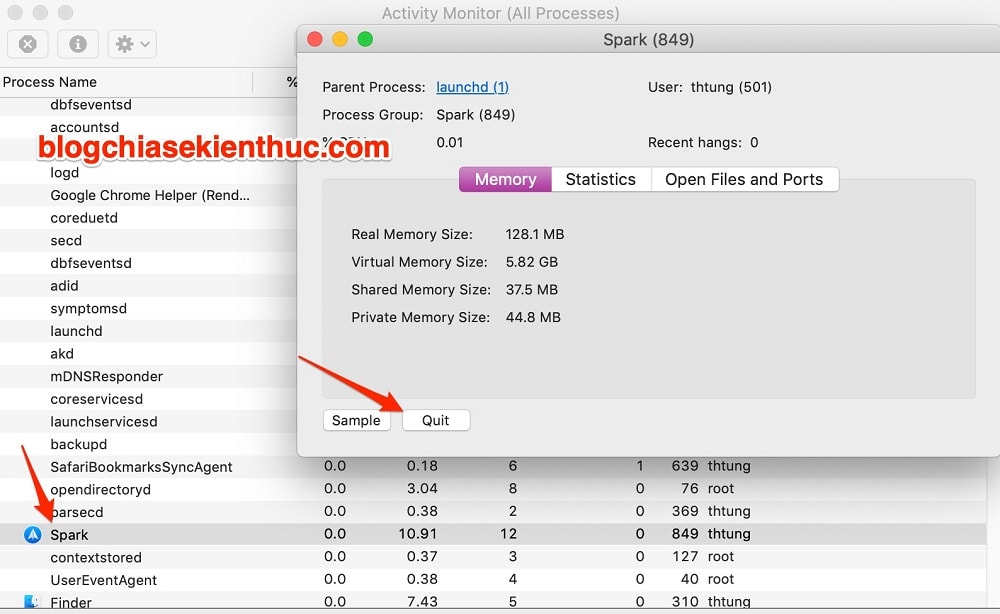
Task: Open process info with the (i) toolbar icon
Action: click(78, 44)
